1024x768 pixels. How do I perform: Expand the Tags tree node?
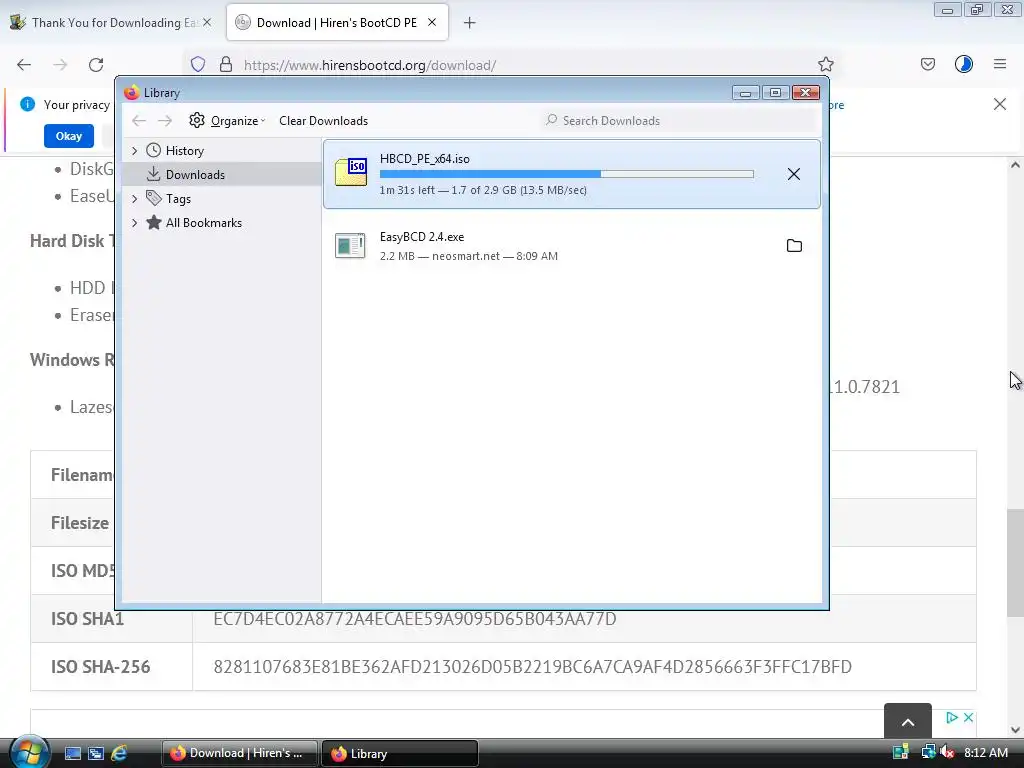tap(135, 199)
